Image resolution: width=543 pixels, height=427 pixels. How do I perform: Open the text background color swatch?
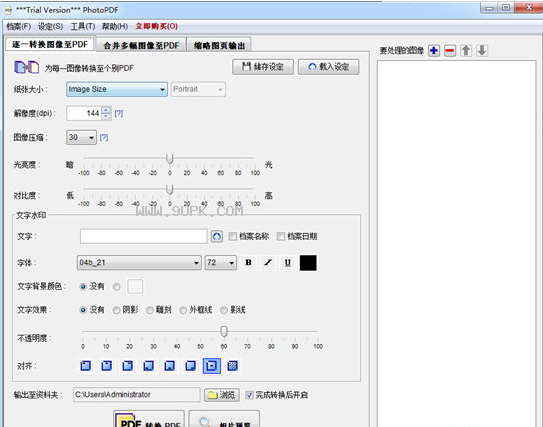[135, 286]
